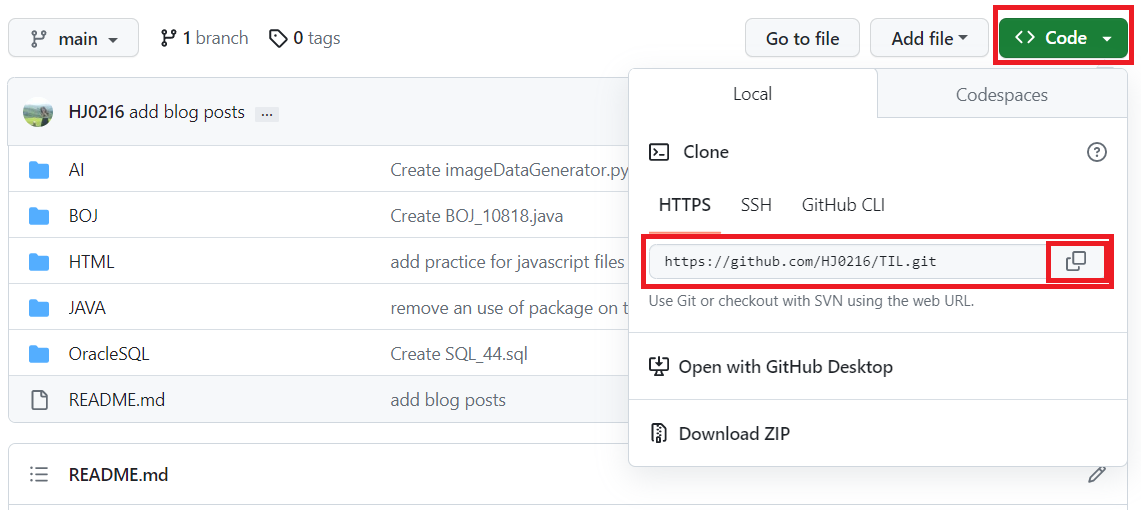Select the HTTPS clone tab
This screenshot has width=1141, height=510.
click(x=684, y=205)
